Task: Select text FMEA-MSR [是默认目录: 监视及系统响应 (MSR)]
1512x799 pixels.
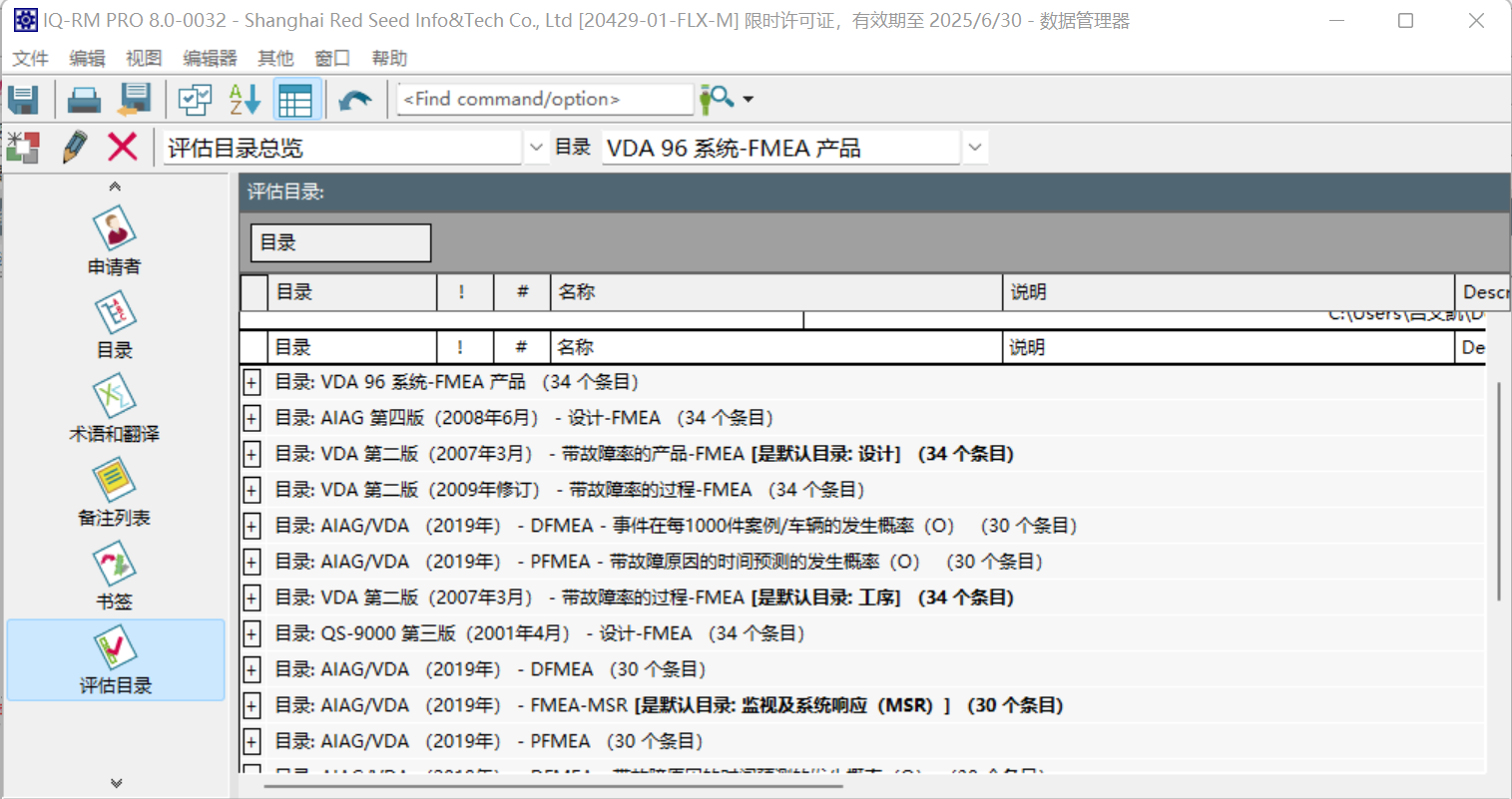Action: pyautogui.click(x=740, y=705)
